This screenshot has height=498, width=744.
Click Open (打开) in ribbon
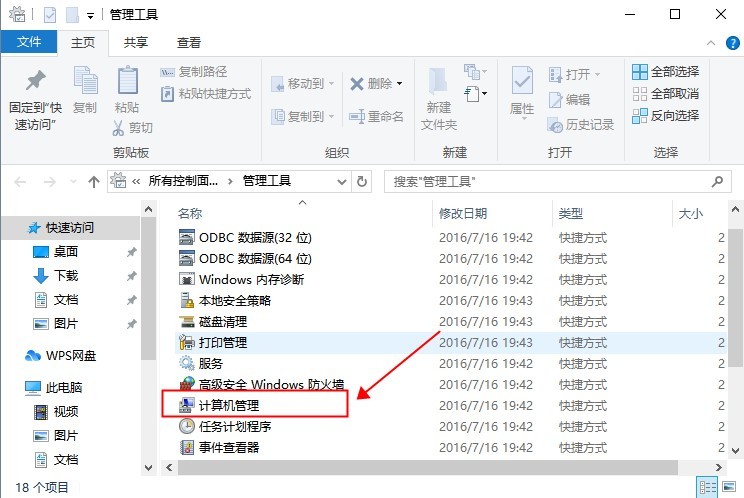(x=574, y=74)
